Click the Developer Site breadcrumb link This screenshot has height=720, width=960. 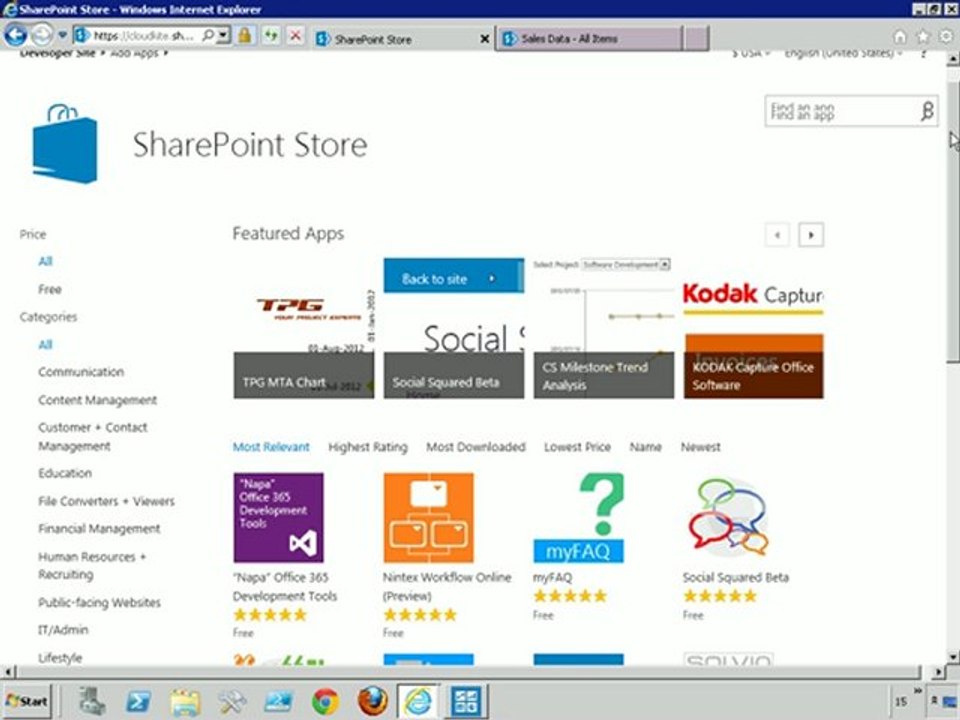click(x=58, y=54)
